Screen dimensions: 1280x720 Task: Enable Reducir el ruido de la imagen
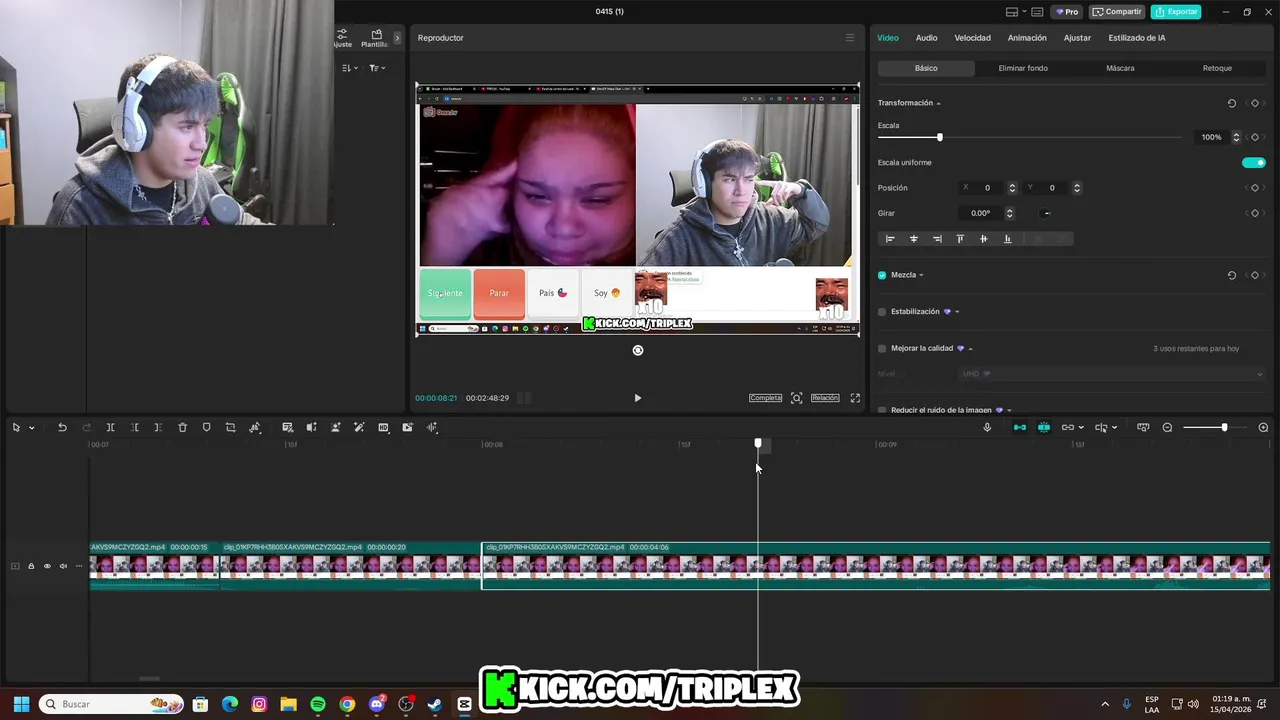tap(882, 410)
